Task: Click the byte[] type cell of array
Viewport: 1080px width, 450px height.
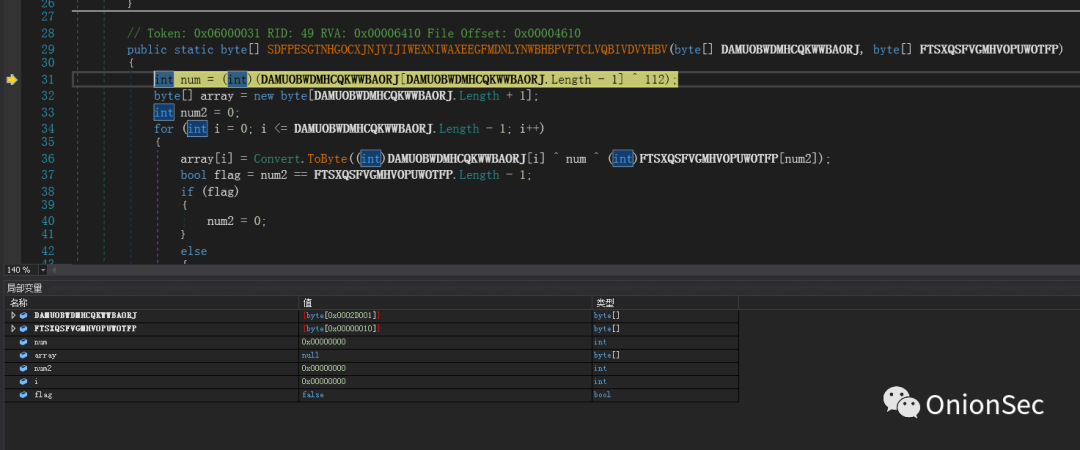Action: coord(607,356)
